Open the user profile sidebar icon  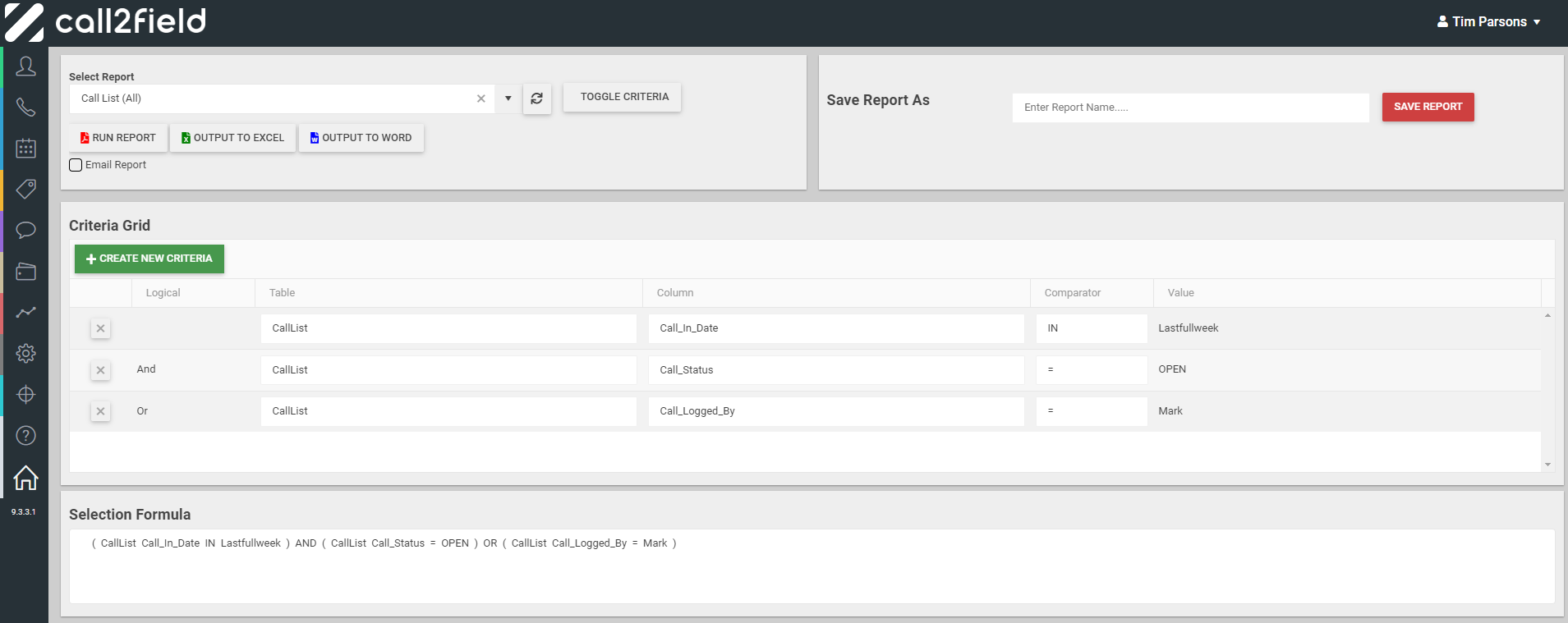point(25,66)
